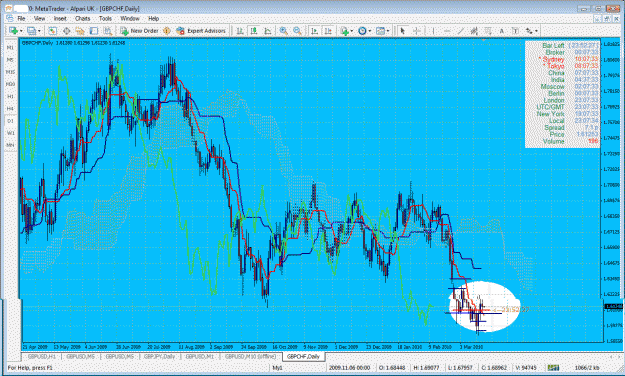The width and height of the screenshot is (625, 376).
Task: Open the Profiles toolbar icon
Action: [31, 31]
